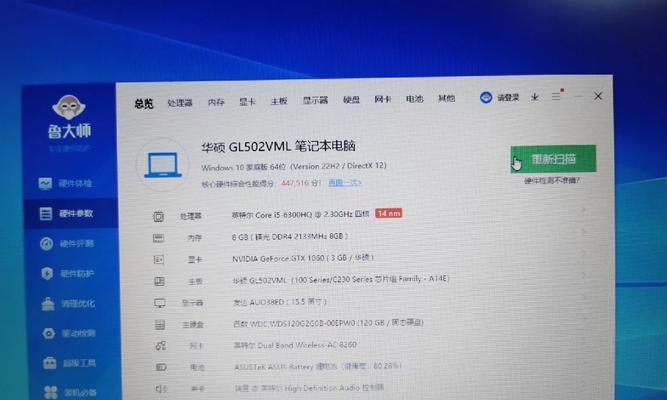667x400 pixels.
Task: Click the 鲁大师 mascot logo
Action: [68, 107]
